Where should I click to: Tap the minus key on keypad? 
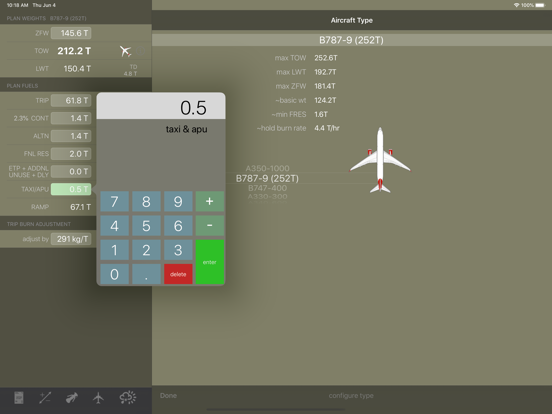point(210,226)
